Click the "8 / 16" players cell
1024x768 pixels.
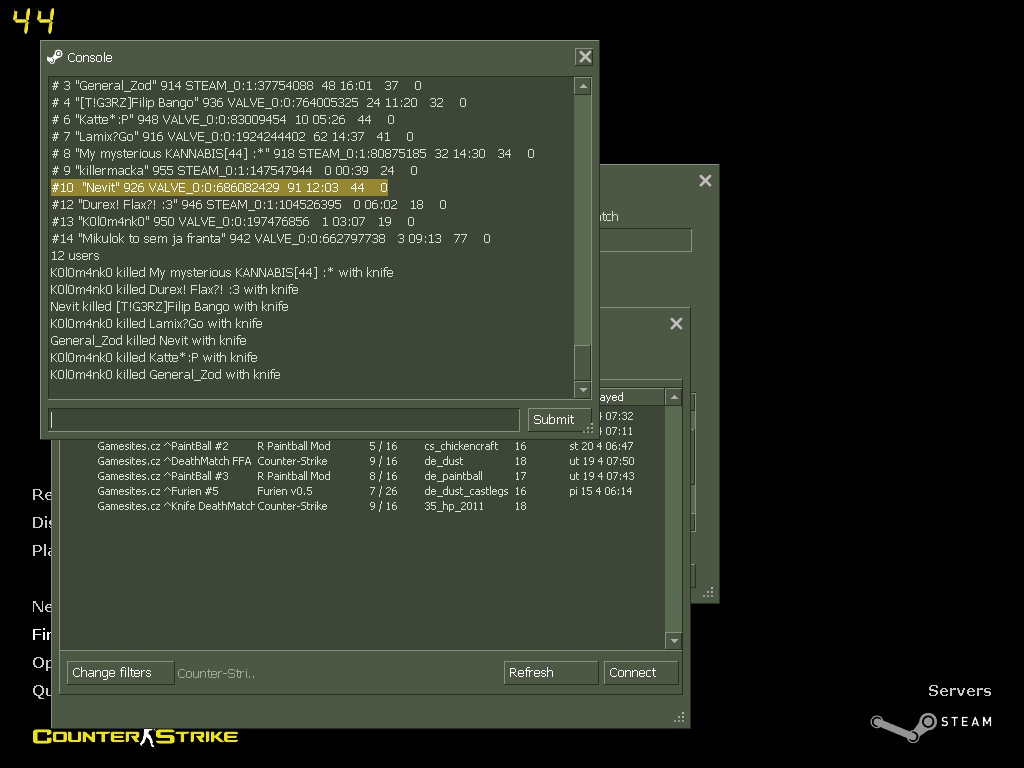[383, 476]
